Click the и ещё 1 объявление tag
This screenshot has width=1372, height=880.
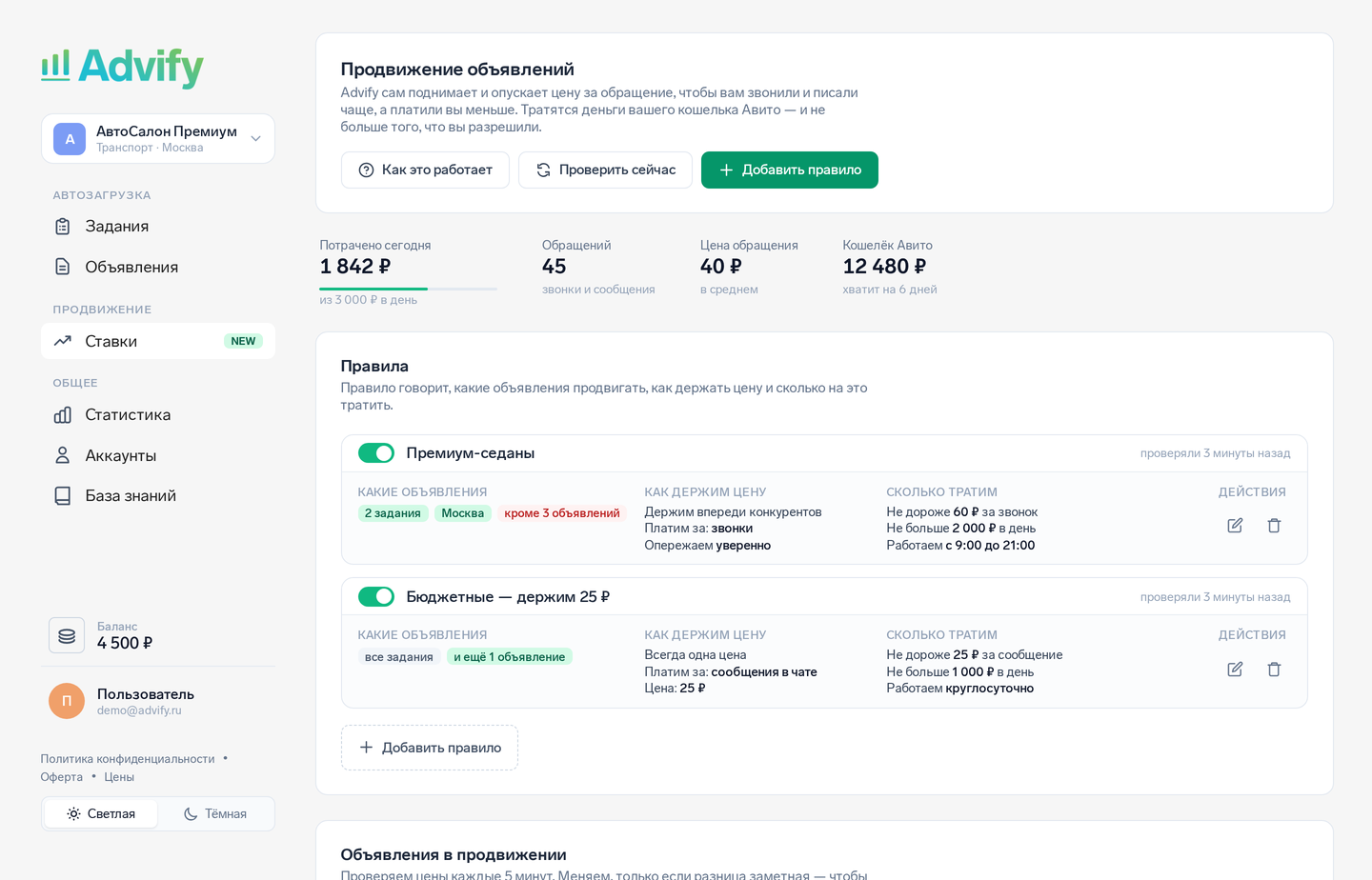[x=510, y=657]
